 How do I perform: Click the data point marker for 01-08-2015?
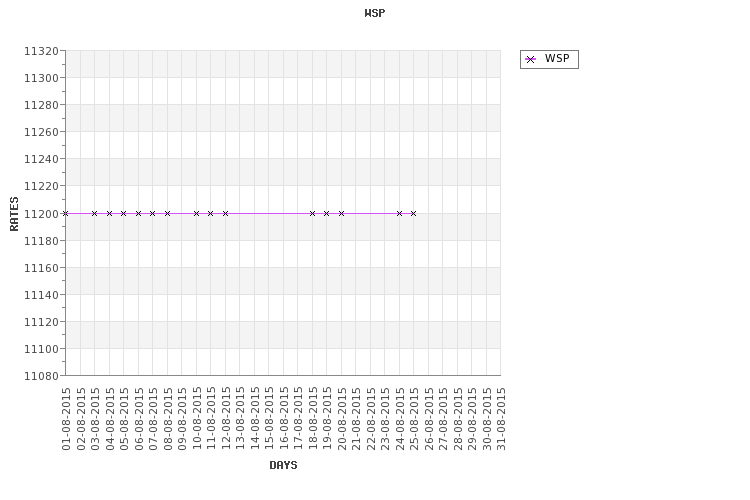pyautogui.click(x=66, y=213)
